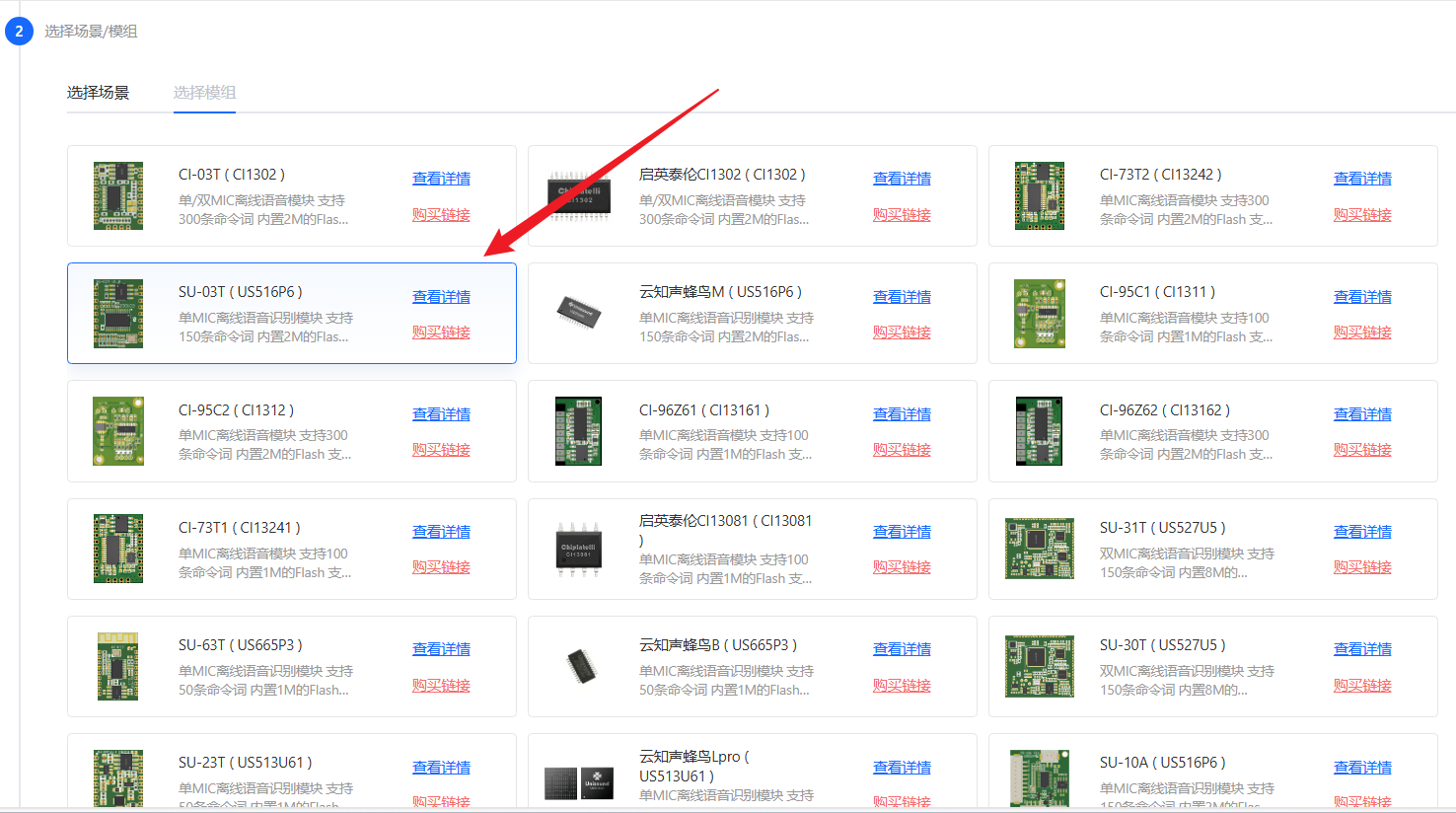
Task: View 查看详情 for SU-30T
Action: tap(1362, 649)
